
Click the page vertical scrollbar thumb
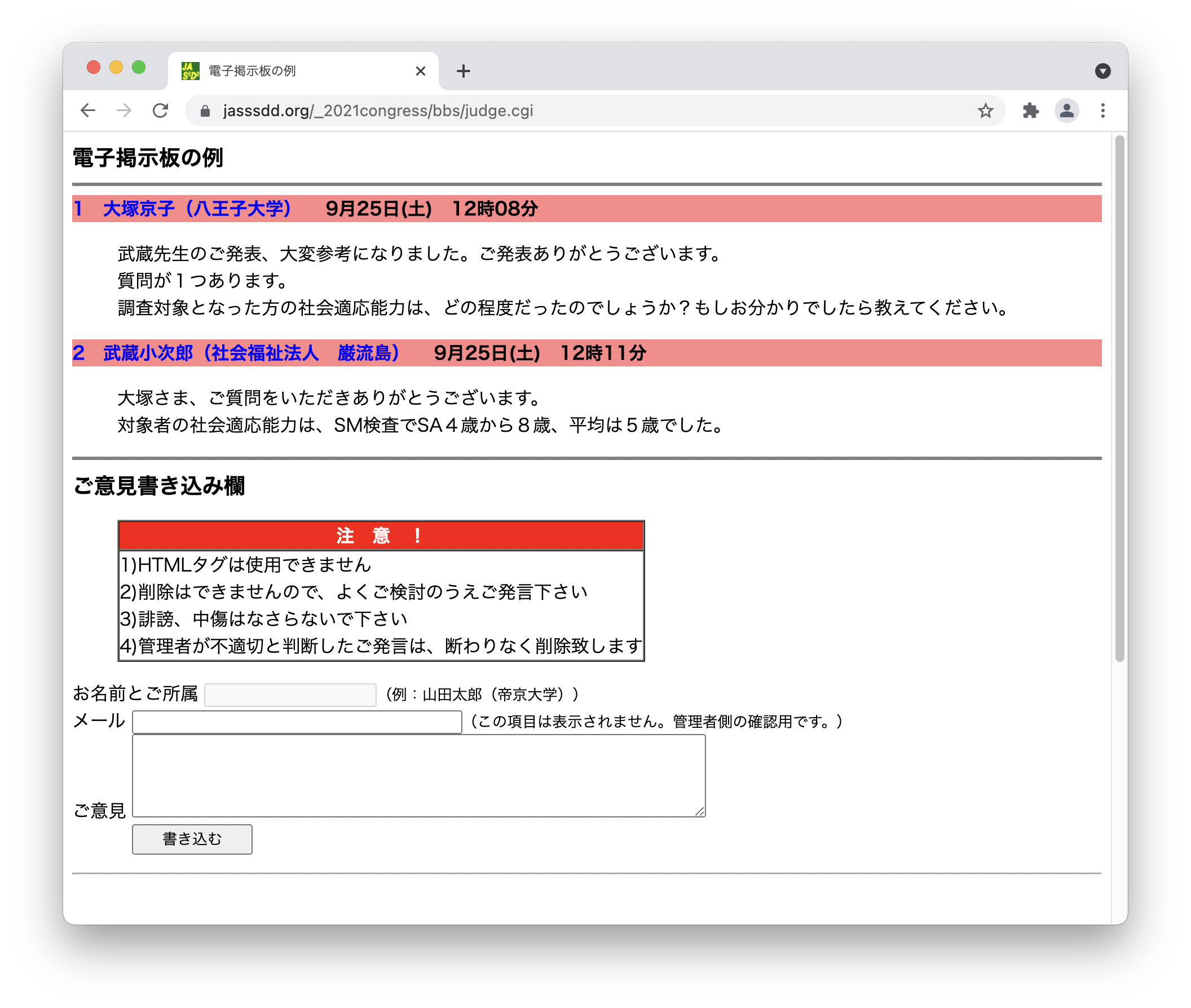pyautogui.click(x=1119, y=398)
